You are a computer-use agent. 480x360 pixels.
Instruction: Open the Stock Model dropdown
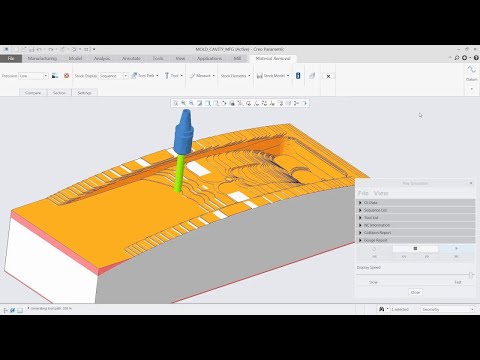click(x=273, y=76)
